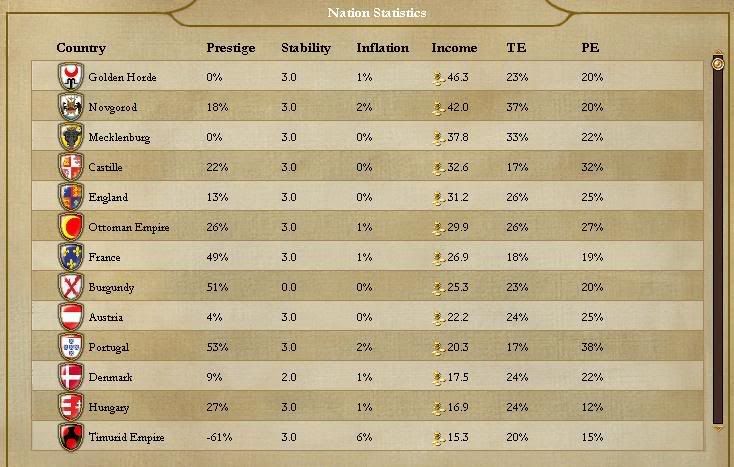Click the scroll-down arrow at the scrollbar bottom

[717, 427]
